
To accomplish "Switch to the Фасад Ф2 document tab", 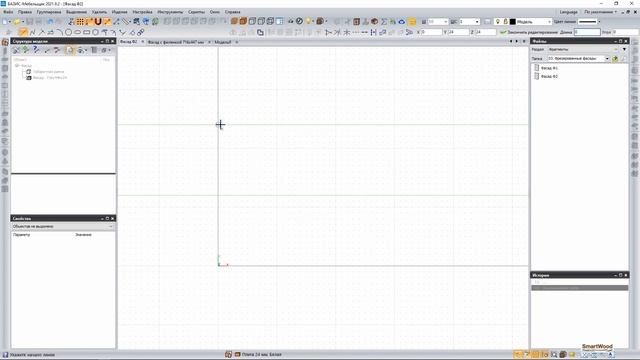I will [129, 42].
